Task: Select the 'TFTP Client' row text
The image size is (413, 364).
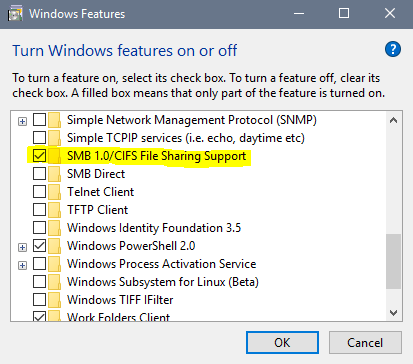Action: click(98, 210)
